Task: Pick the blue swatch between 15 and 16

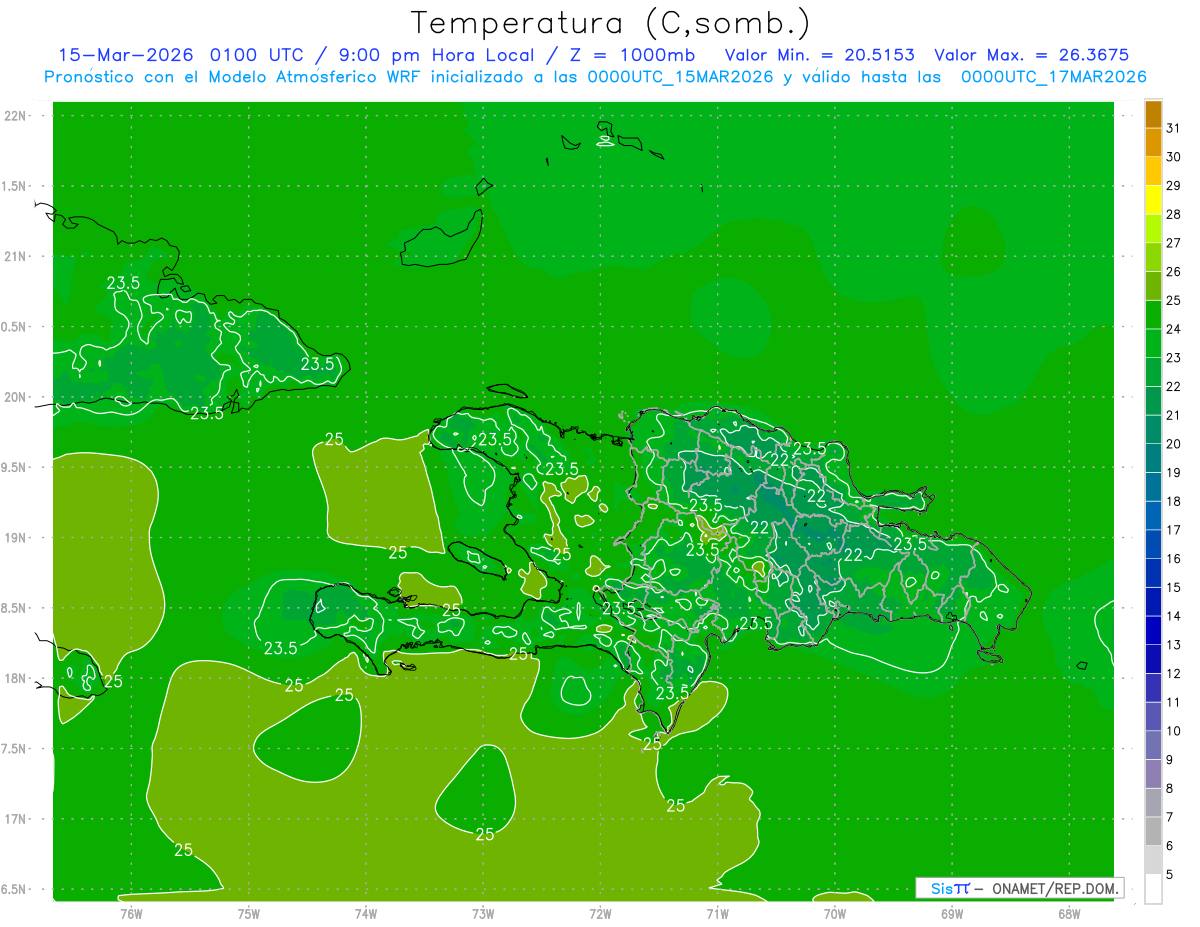Action: 1153,573
